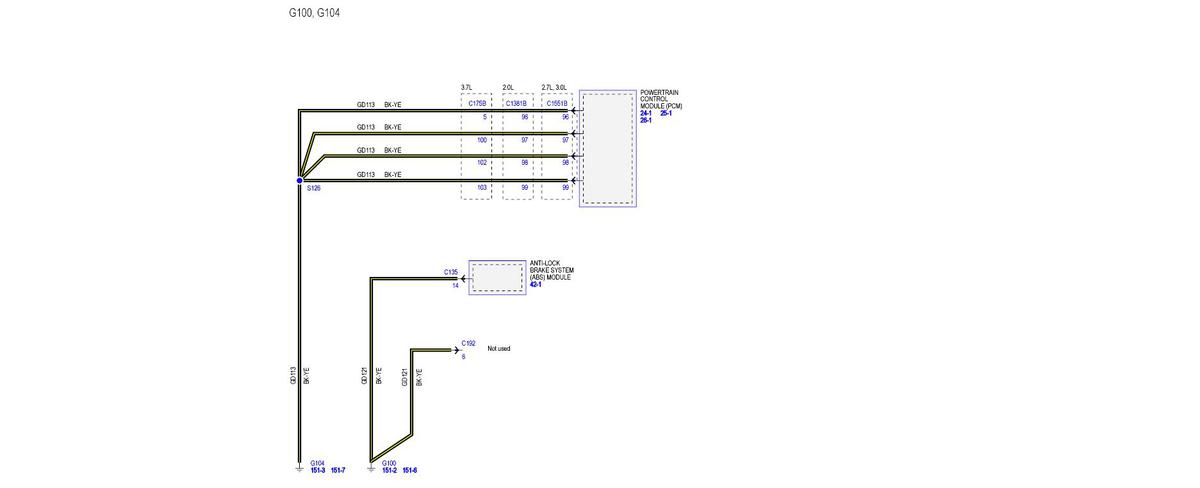1200x488 pixels.
Task: Select ground label G100
Action: (x=388, y=463)
